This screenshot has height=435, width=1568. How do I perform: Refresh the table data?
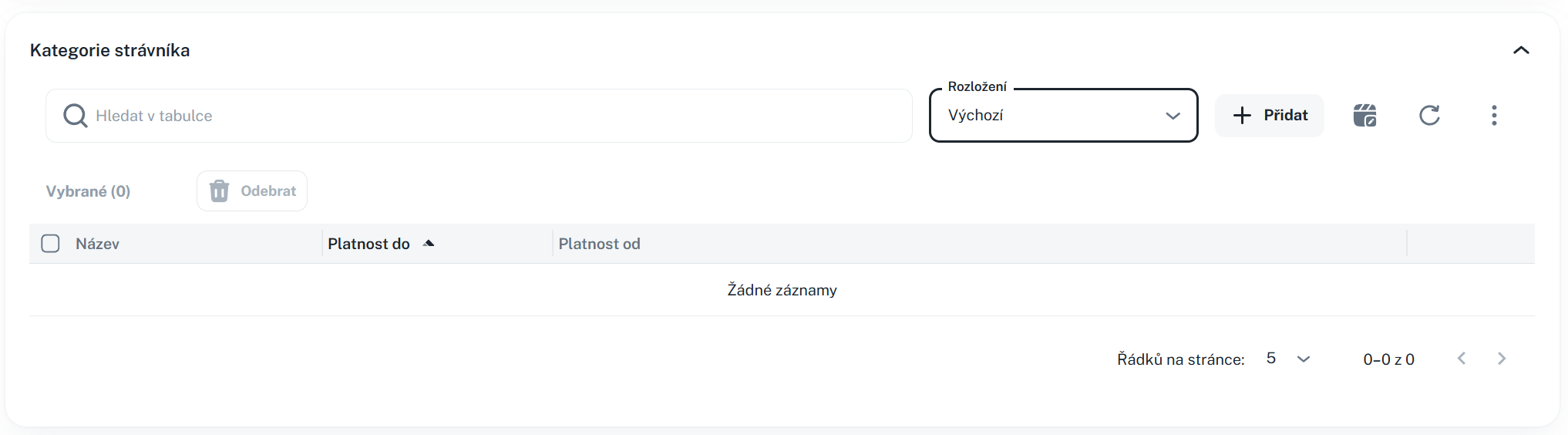1429,116
